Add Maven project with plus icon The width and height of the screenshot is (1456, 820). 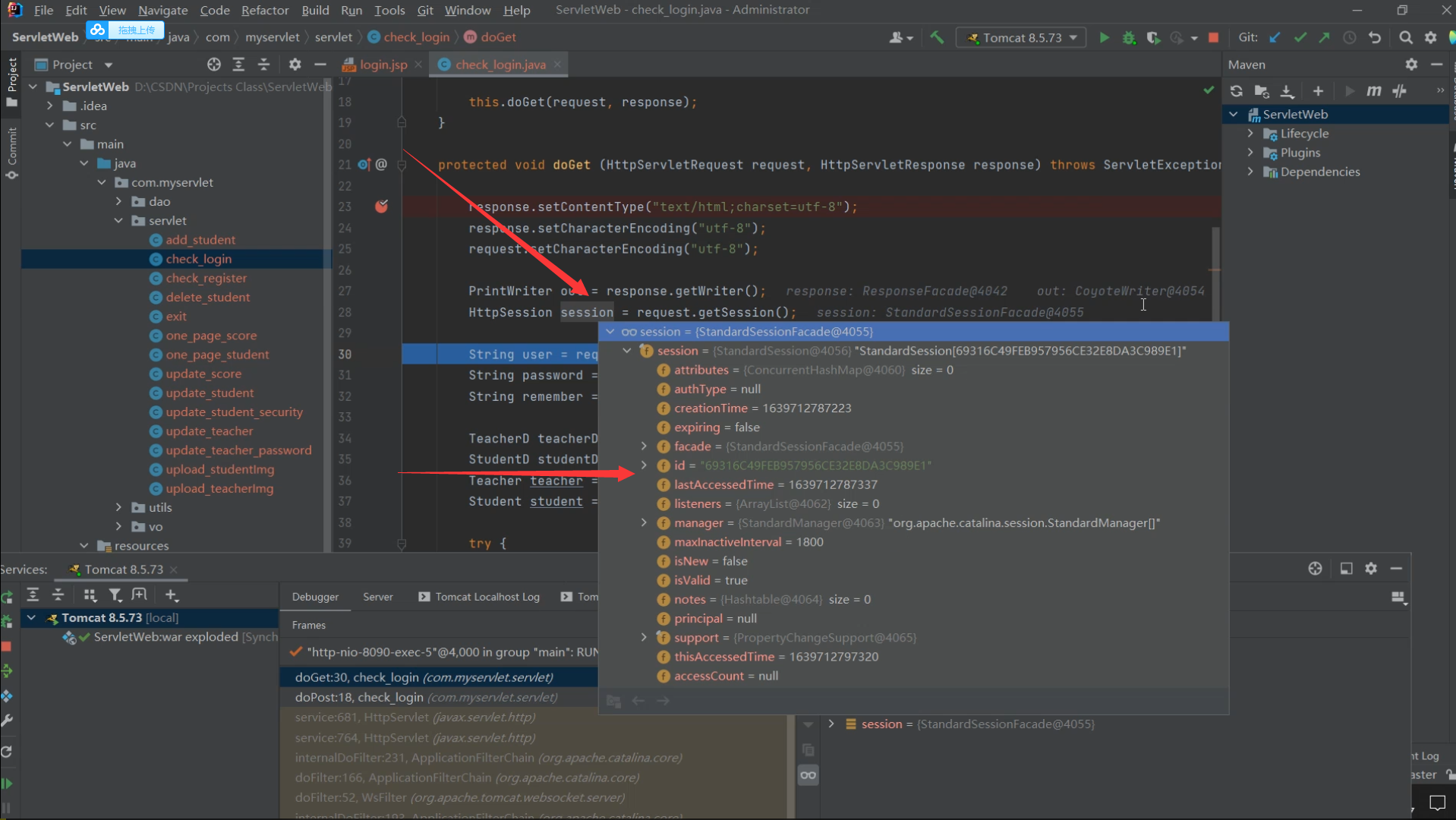click(1318, 91)
